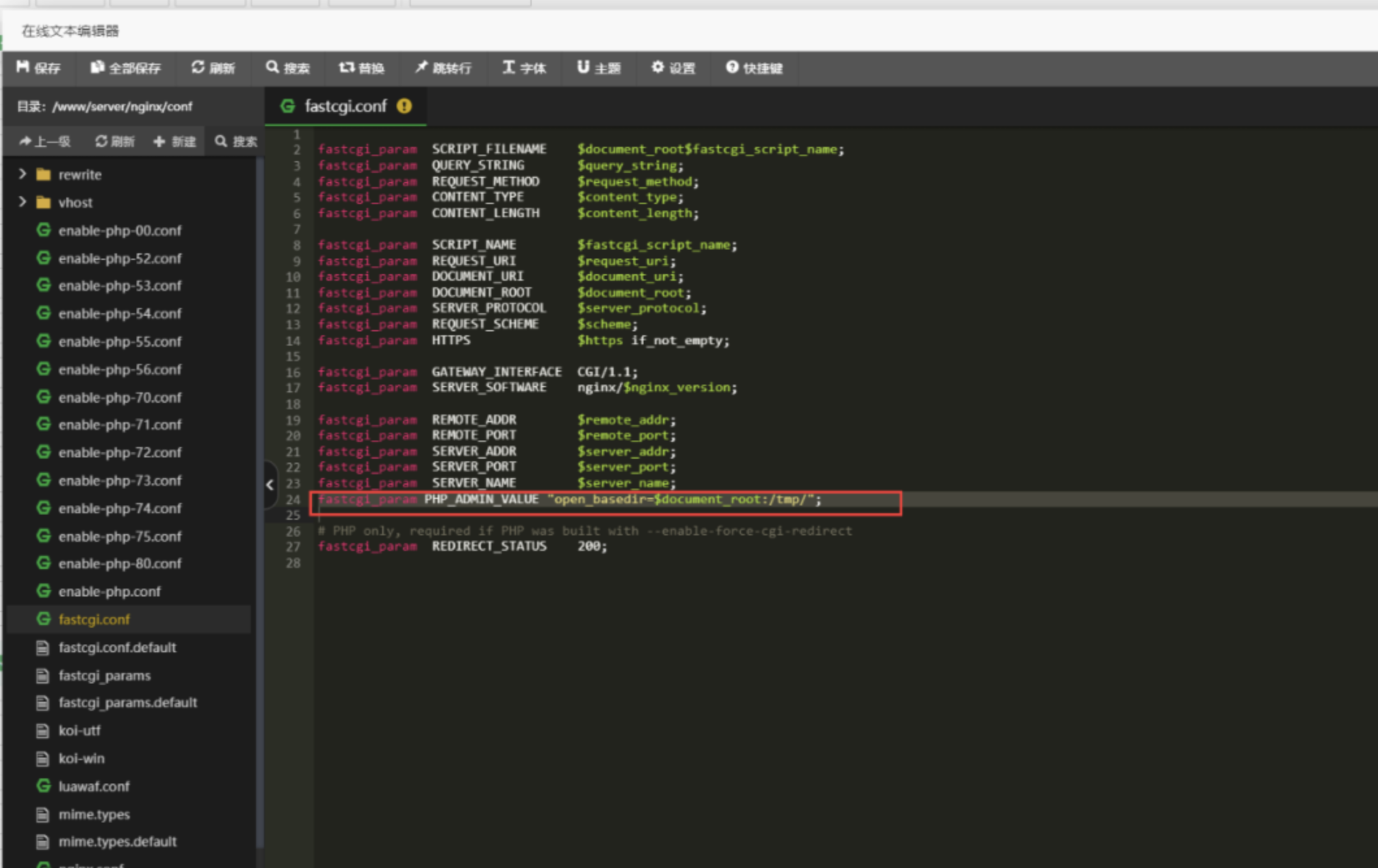
Task: Open mime.types.default file
Action: tap(117, 842)
